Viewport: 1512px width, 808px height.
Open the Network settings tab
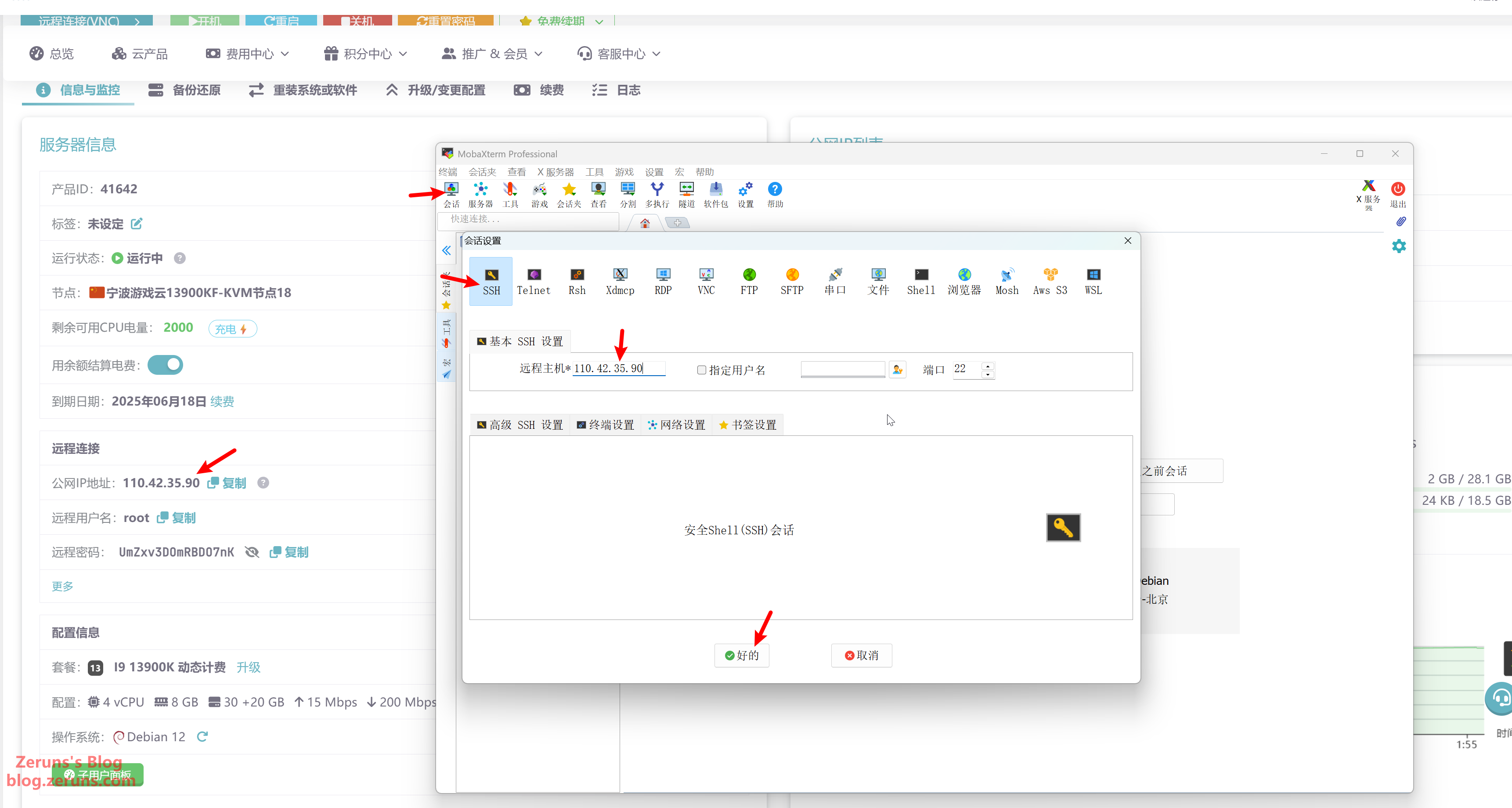tap(677, 424)
